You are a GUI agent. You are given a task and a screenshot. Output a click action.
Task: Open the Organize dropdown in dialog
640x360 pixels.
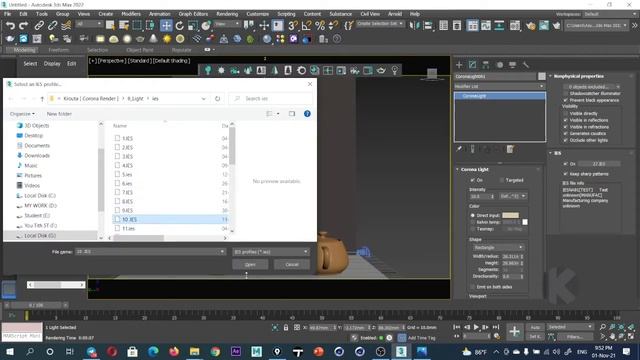[22, 114]
